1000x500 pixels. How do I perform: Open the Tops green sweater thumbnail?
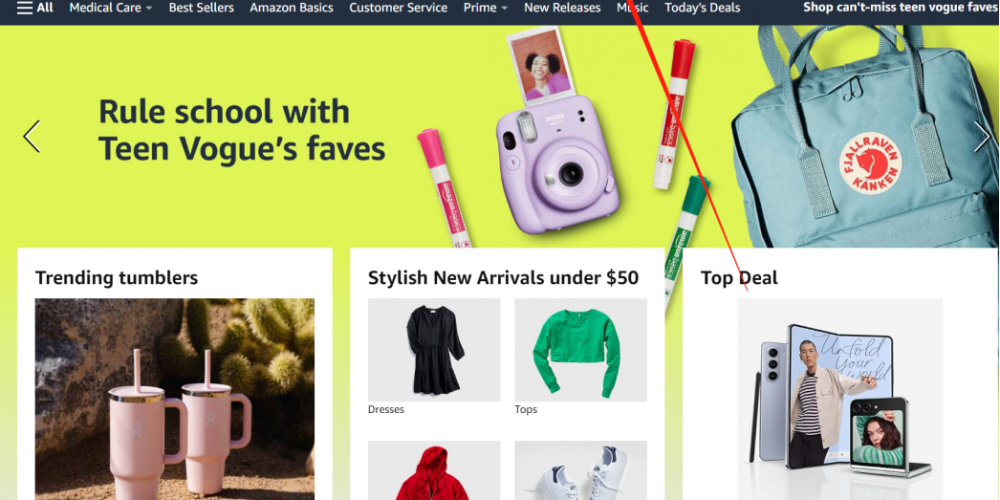[x=580, y=350]
